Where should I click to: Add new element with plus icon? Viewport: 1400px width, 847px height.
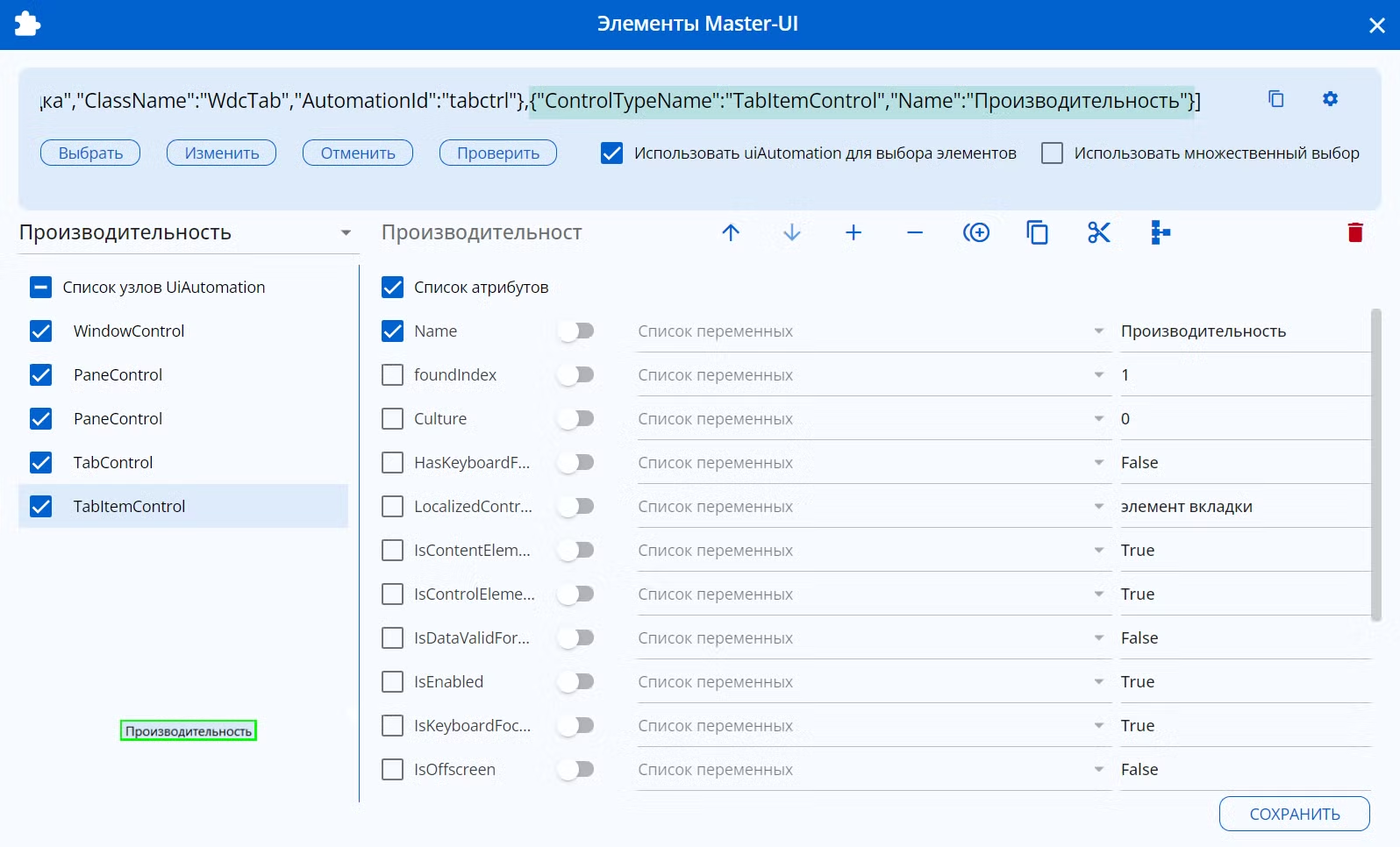[854, 232]
